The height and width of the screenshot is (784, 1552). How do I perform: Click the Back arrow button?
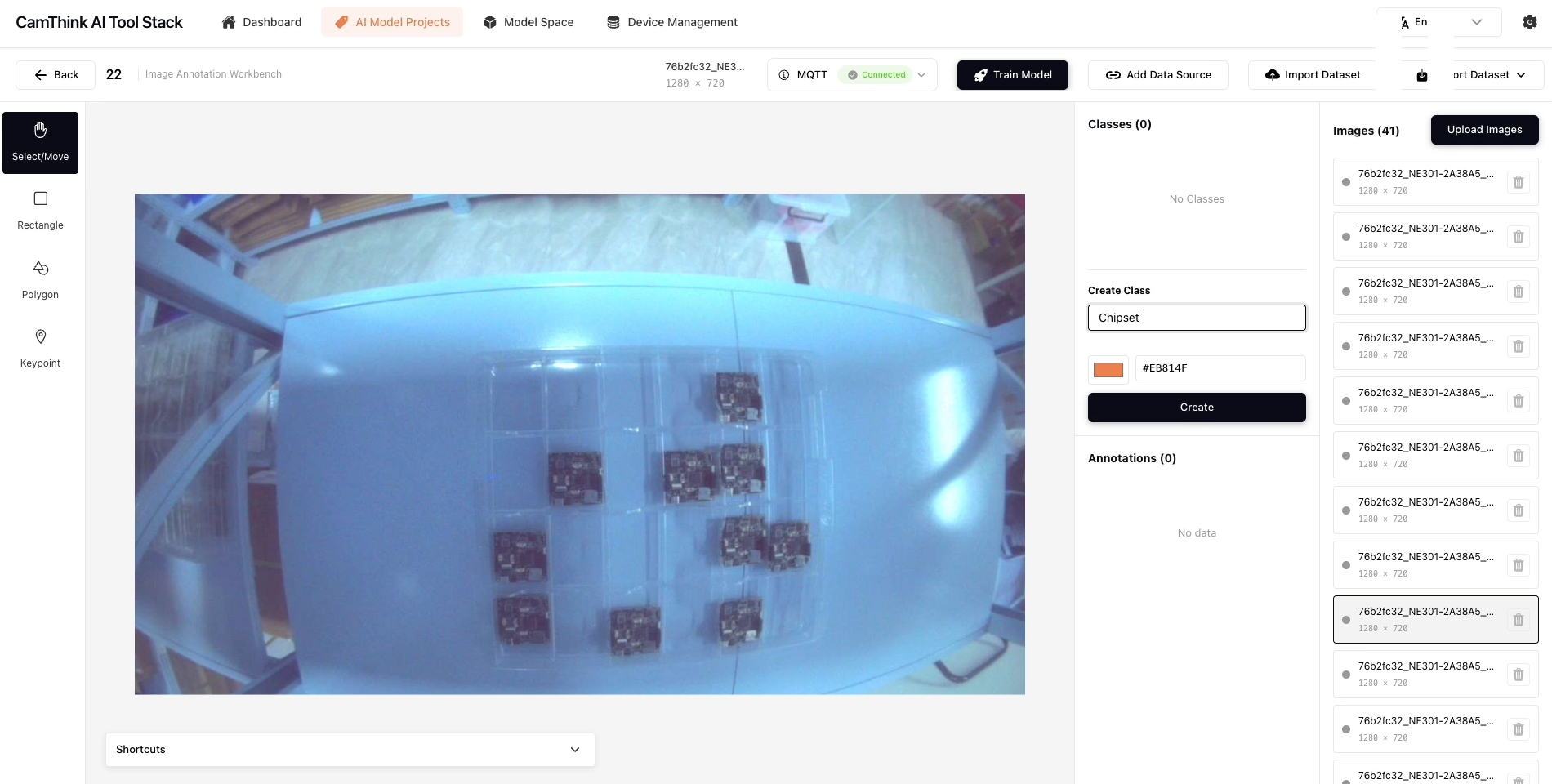click(56, 74)
